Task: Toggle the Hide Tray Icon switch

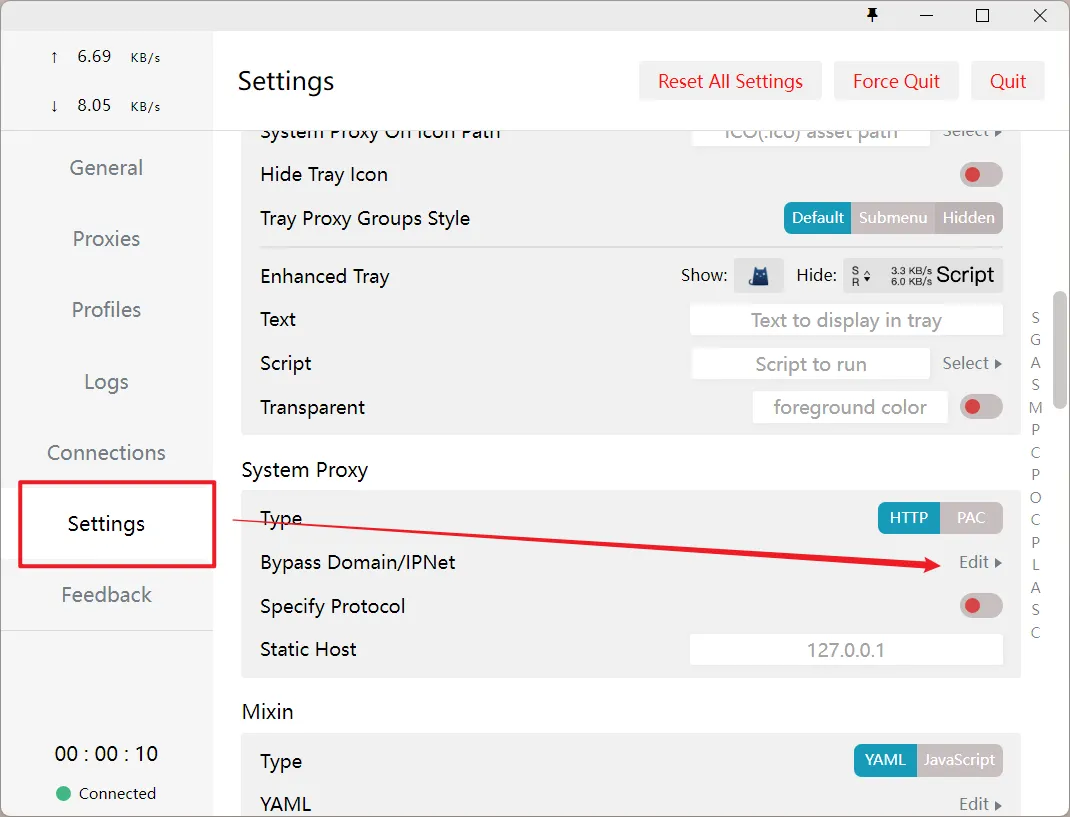Action: click(980, 175)
